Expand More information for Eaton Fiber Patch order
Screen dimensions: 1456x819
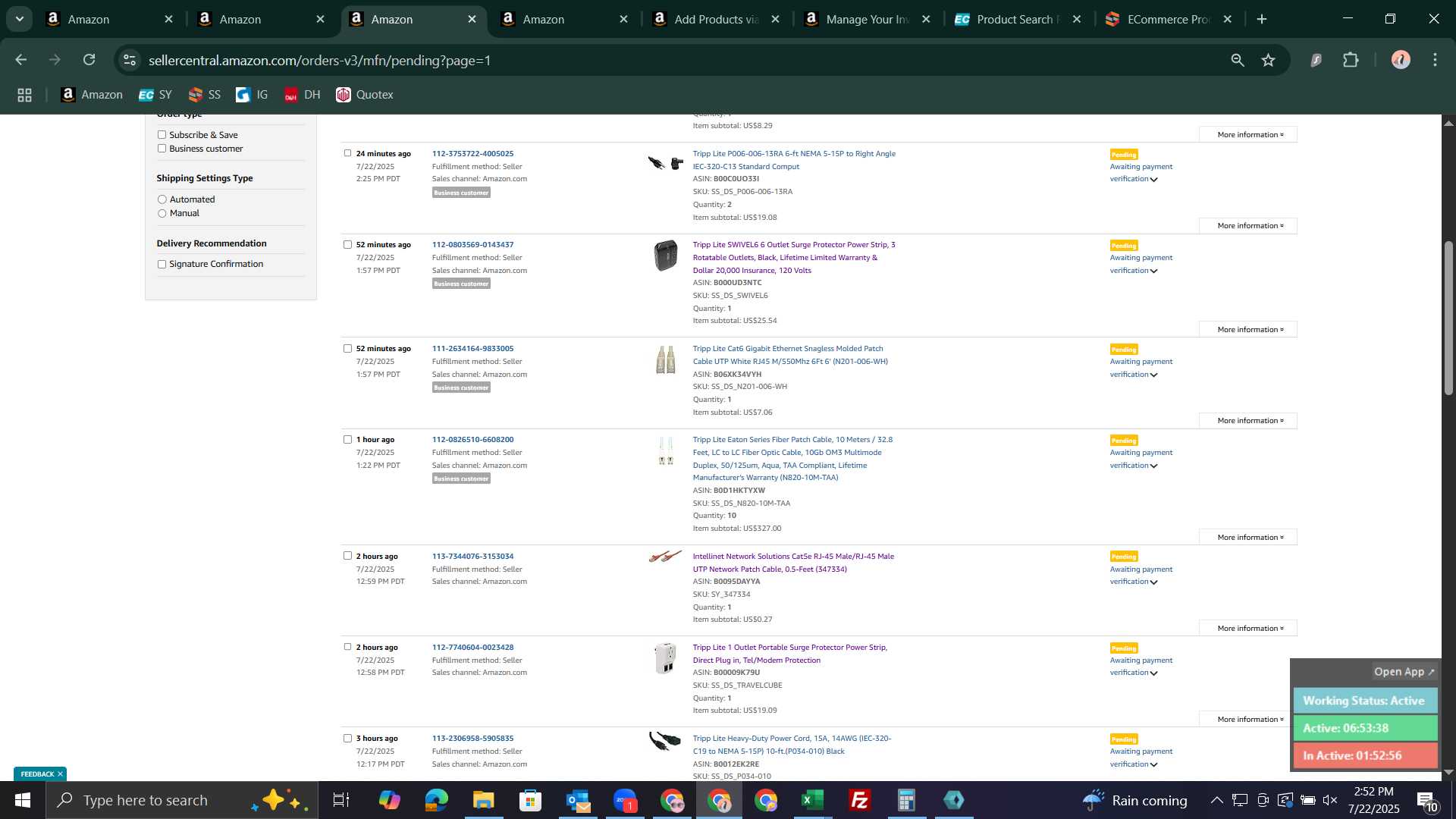click(x=1248, y=537)
